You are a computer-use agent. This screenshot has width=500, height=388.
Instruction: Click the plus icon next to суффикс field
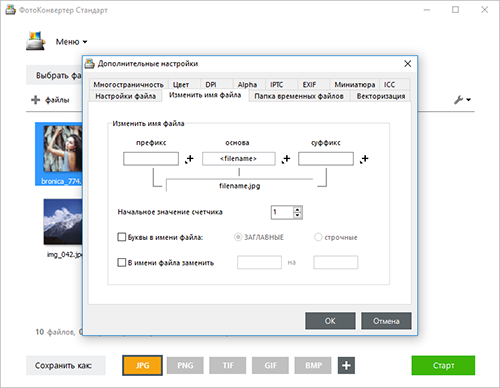pyautogui.click(x=364, y=159)
